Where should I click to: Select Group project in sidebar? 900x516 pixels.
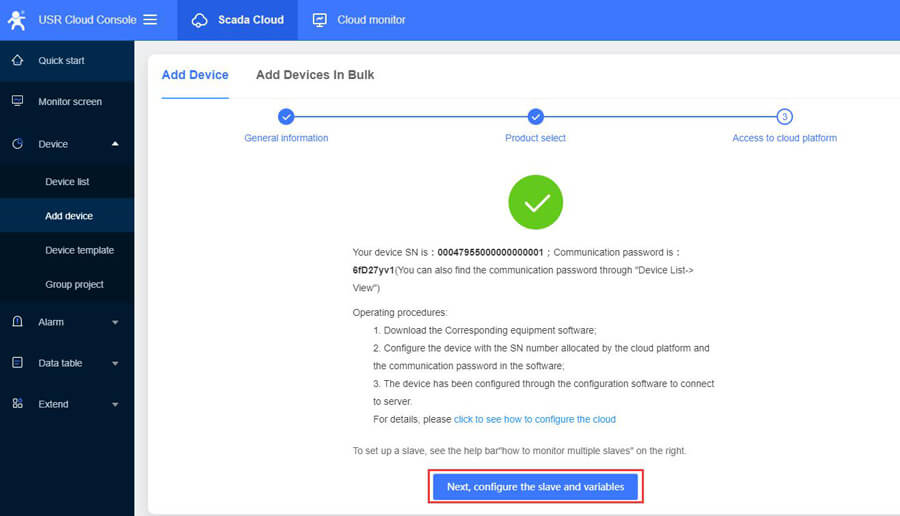pos(67,284)
